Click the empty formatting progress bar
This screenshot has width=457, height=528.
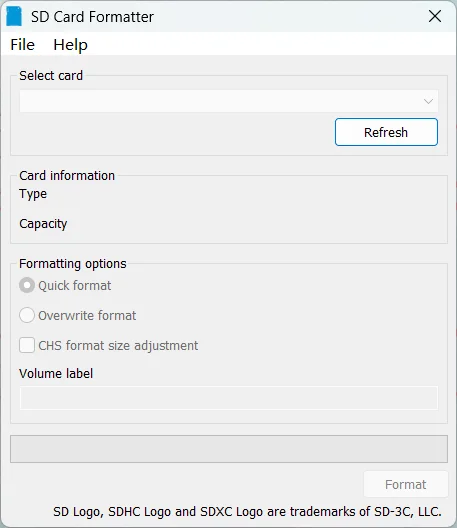[x=229, y=449]
